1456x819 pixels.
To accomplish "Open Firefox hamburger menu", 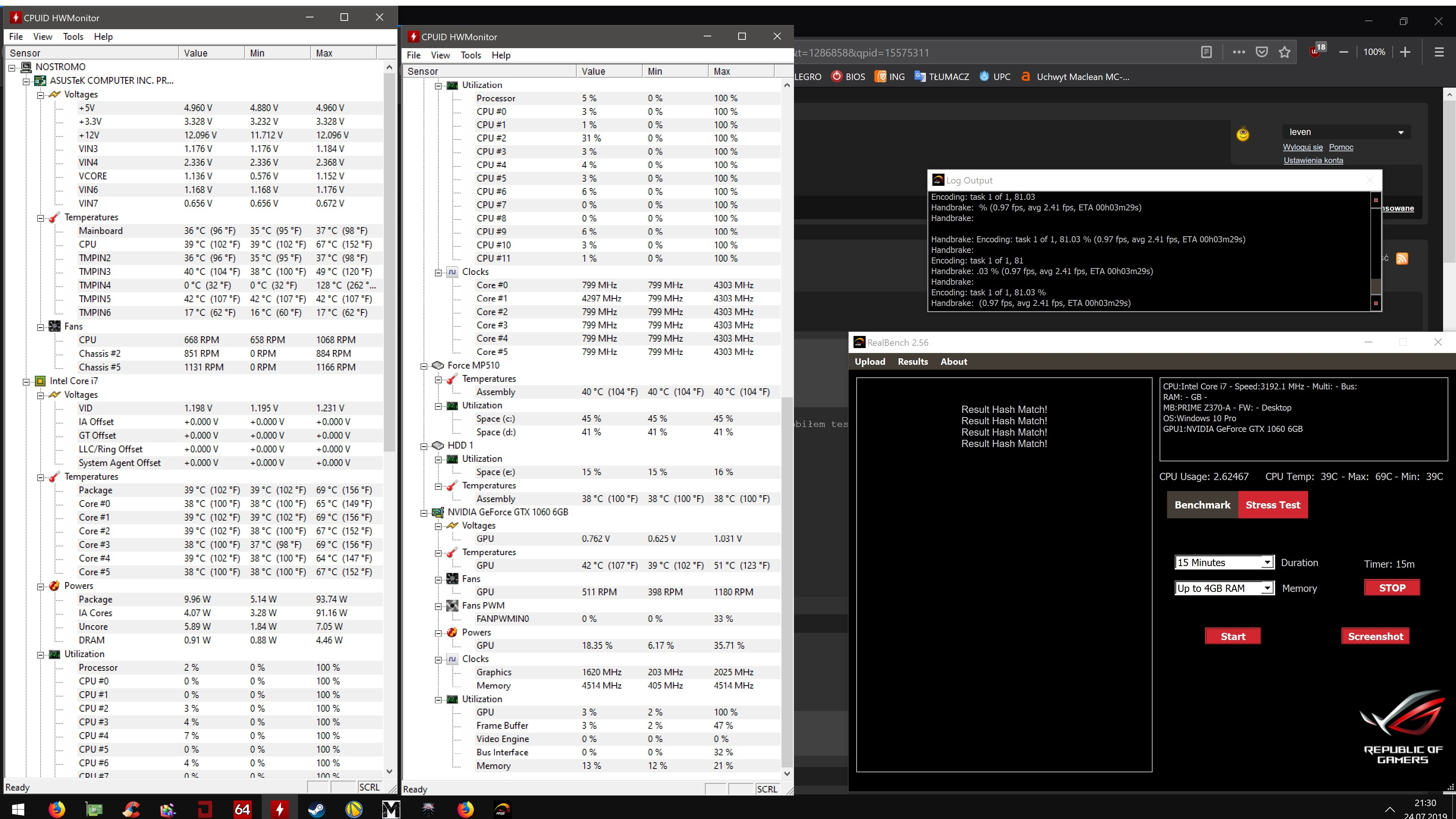I will pos(1439,52).
